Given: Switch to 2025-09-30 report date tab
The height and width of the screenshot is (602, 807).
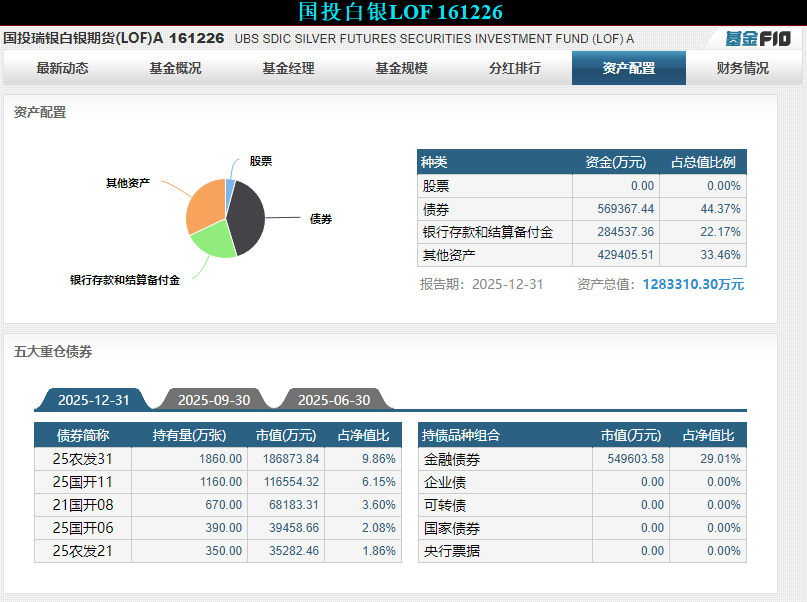Looking at the screenshot, I should pyautogui.click(x=214, y=400).
